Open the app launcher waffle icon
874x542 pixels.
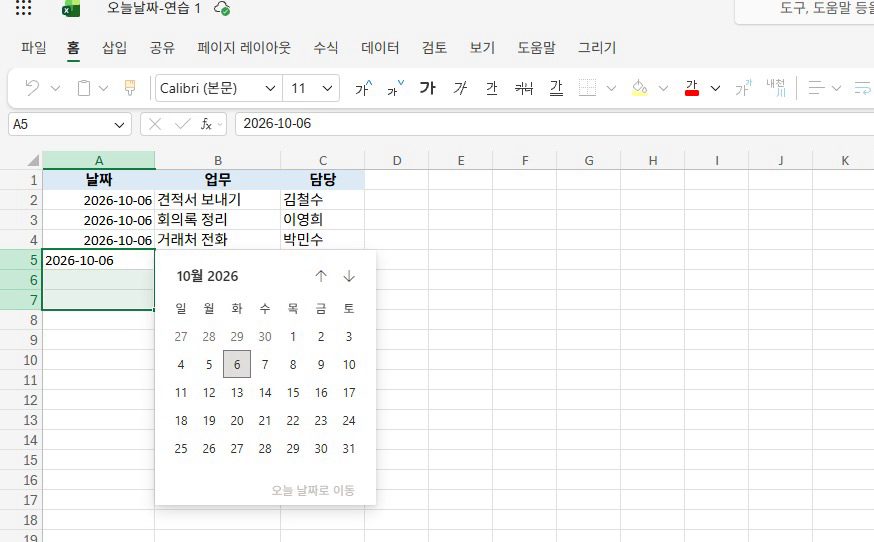point(23,7)
